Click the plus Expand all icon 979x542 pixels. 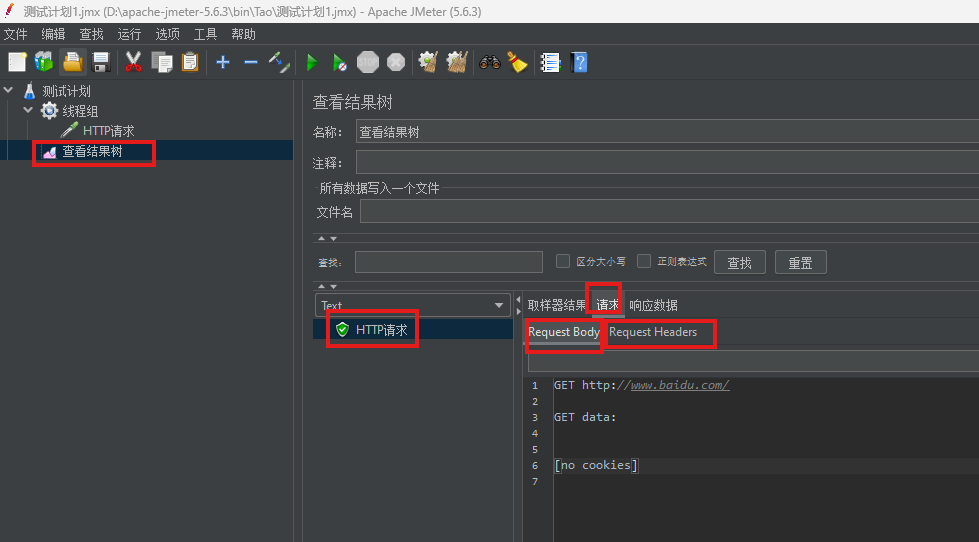(x=223, y=62)
